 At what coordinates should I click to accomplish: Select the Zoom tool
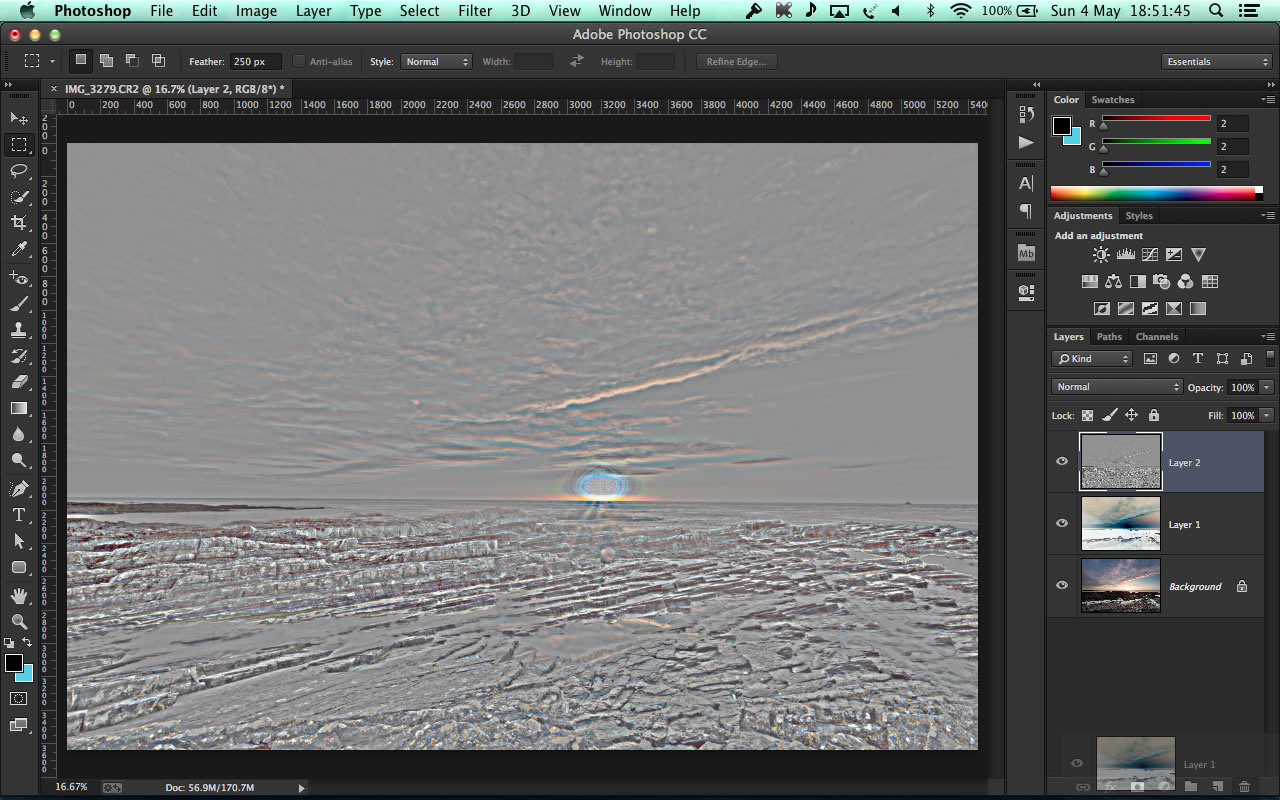(18, 621)
